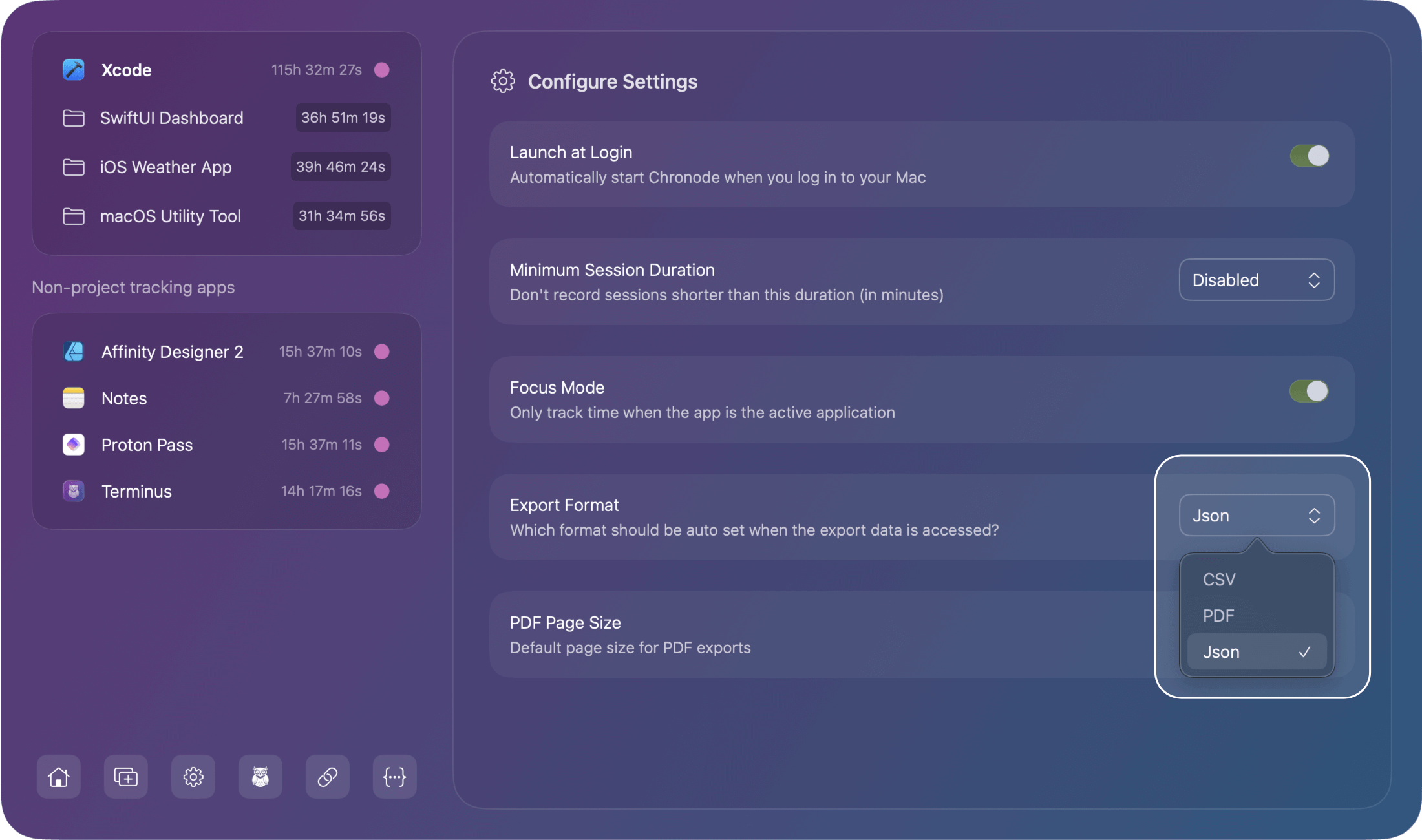The width and height of the screenshot is (1422, 840).
Task: Open the SwiftUI Dashboard project
Action: click(x=171, y=118)
